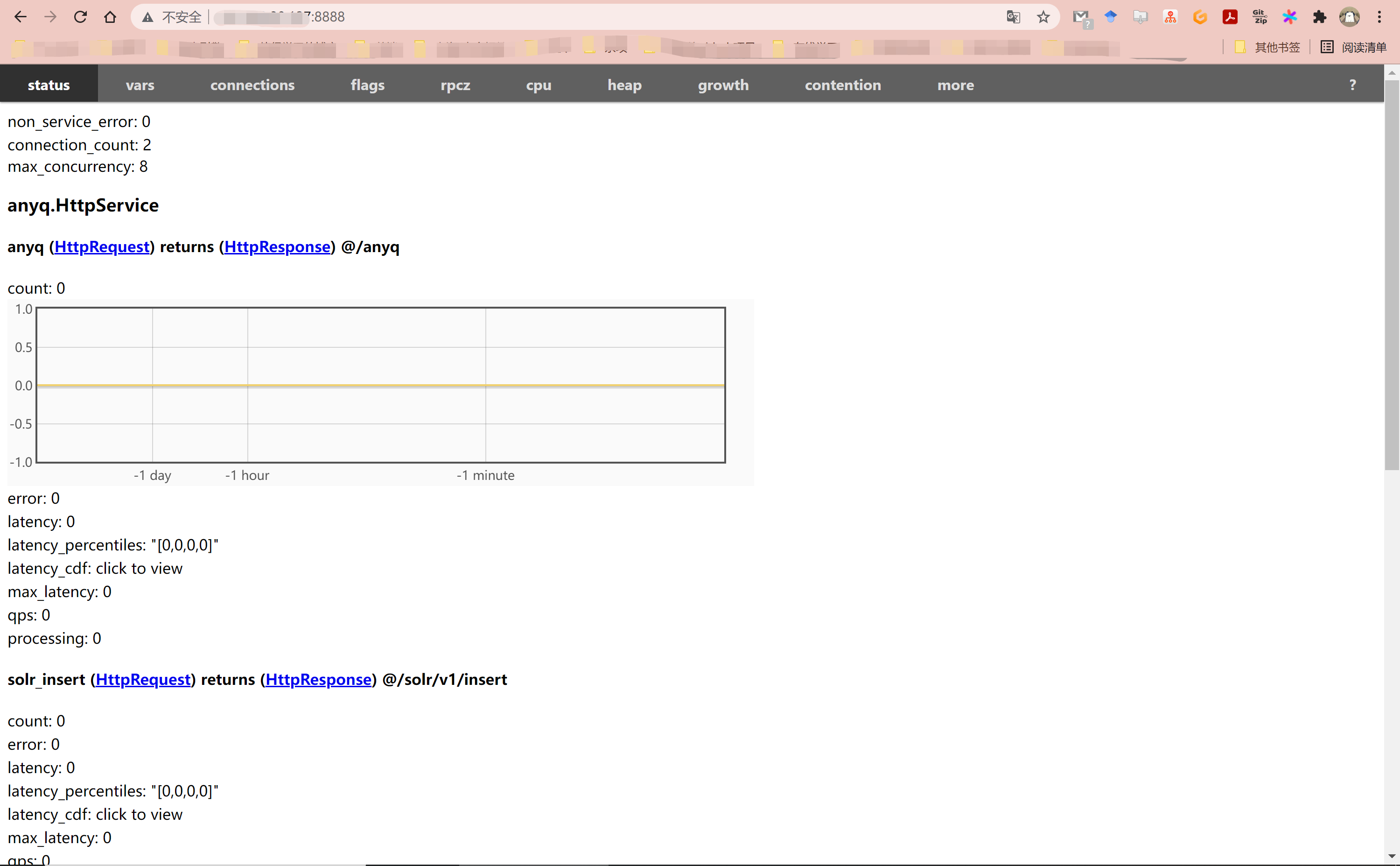Open the 阅读清单 reading list

(x=1354, y=47)
